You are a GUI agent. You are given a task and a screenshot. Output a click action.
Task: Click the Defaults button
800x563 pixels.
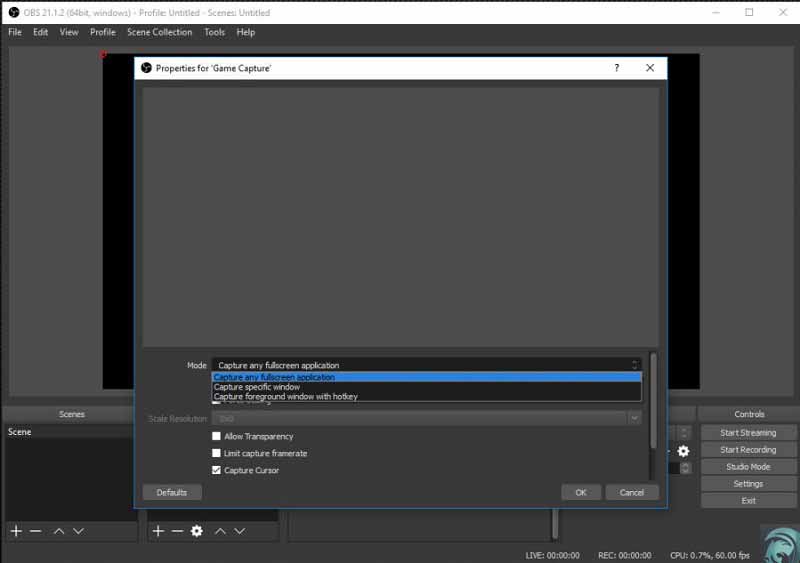tap(172, 493)
